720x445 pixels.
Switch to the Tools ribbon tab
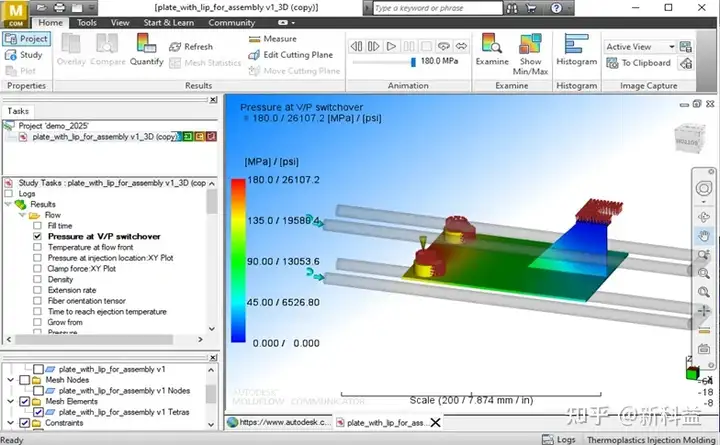tap(86, 23)
